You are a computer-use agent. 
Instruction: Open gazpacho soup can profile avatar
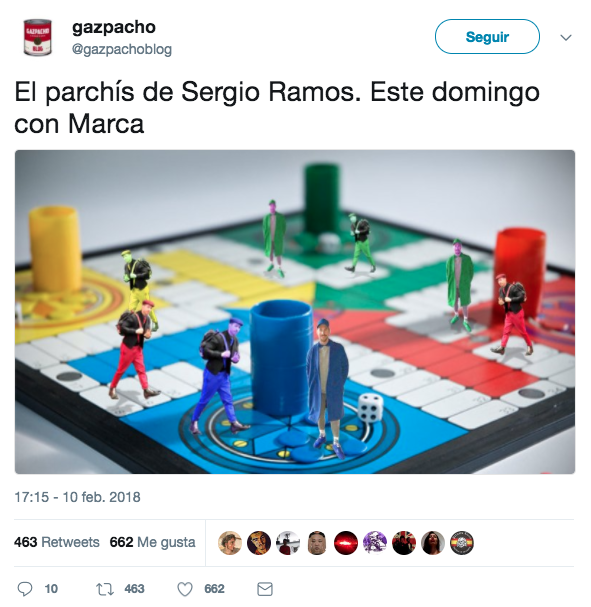pyautogui.click(x=37, y=37)
